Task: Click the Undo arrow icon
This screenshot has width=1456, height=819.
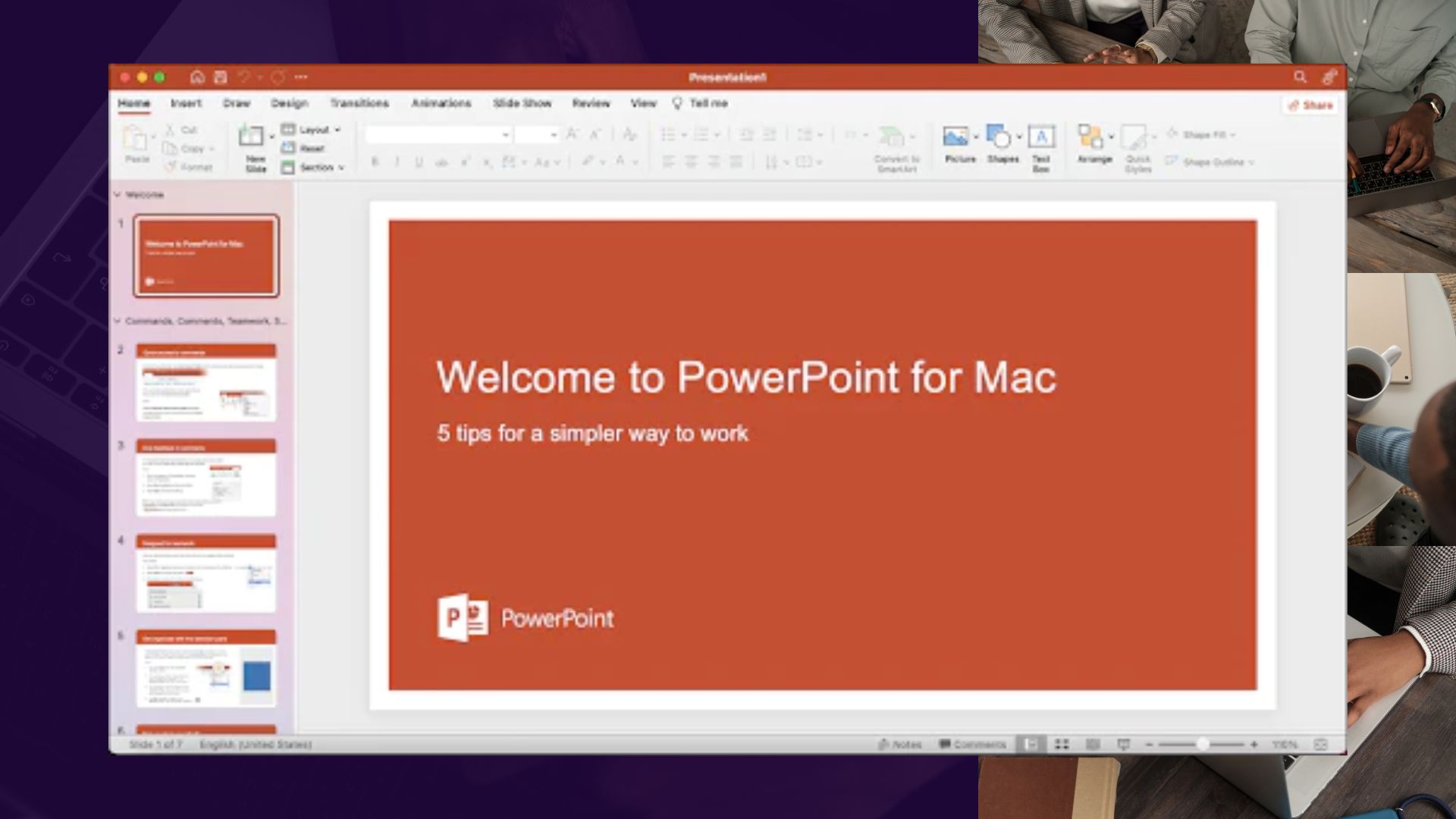Action: [243, 77]
